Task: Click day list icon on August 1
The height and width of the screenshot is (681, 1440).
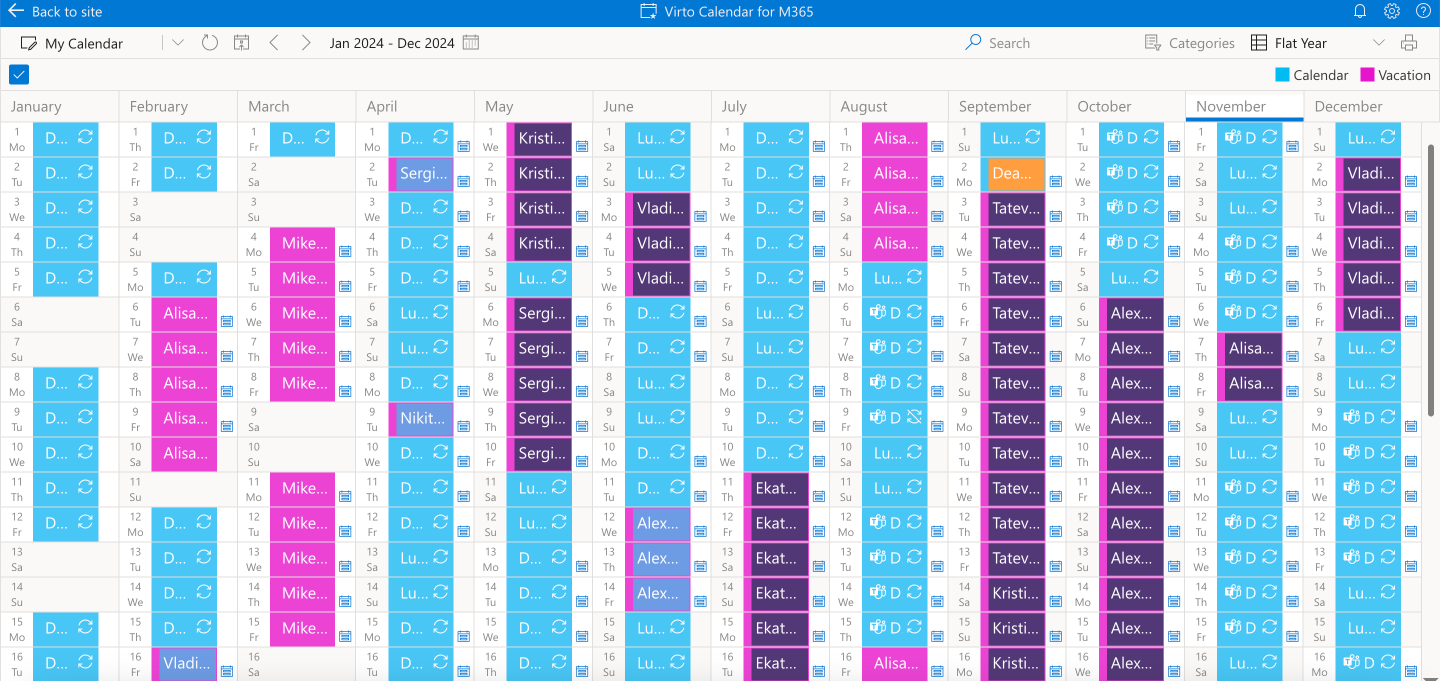Action: (x=937, y=146)
